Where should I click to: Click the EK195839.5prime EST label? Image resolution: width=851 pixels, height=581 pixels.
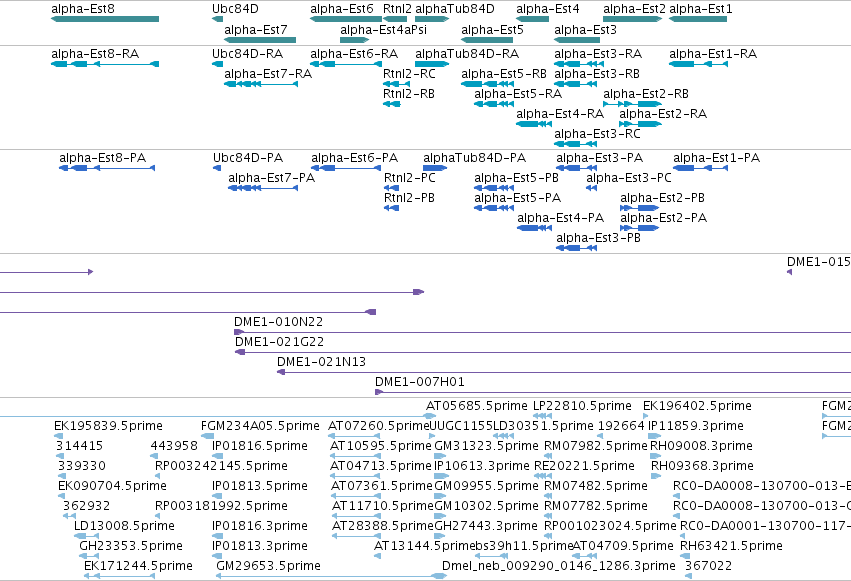coord(108,426)
